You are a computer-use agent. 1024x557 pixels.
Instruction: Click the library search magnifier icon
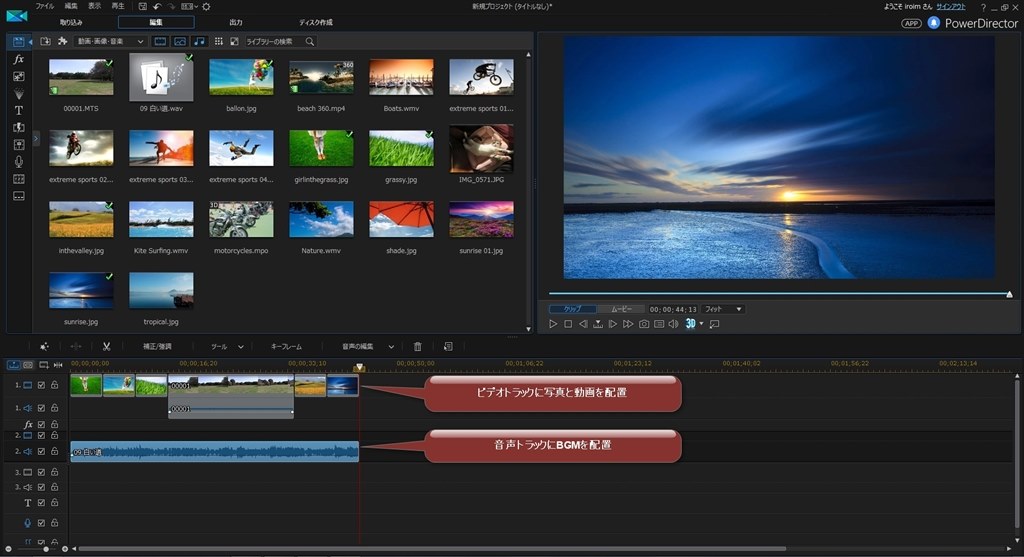point(310,41)
